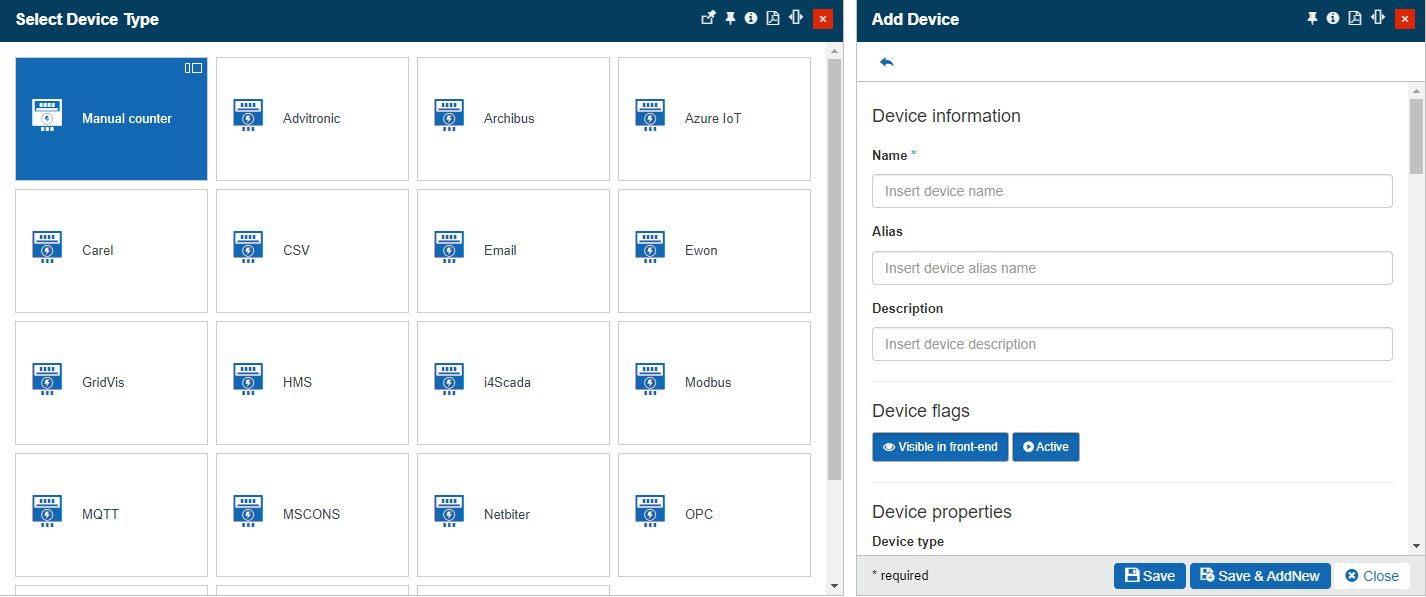Image resolution: width=1426 pixels, height=597 pixels.
Task: Select the Modbus device type tile
Action: pyautogui.click(x=714, y=382)
